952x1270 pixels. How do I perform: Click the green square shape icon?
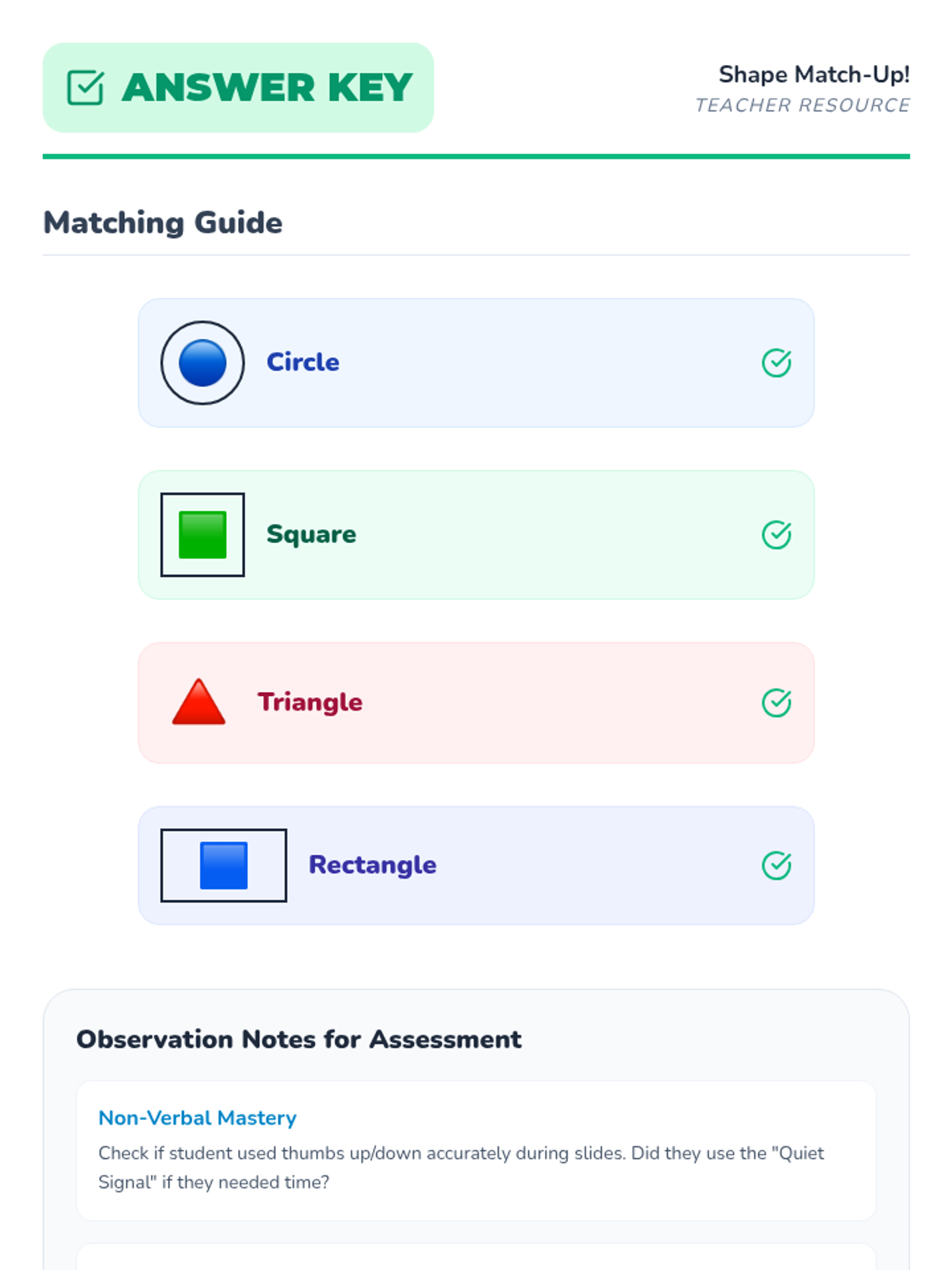(202, 535)
